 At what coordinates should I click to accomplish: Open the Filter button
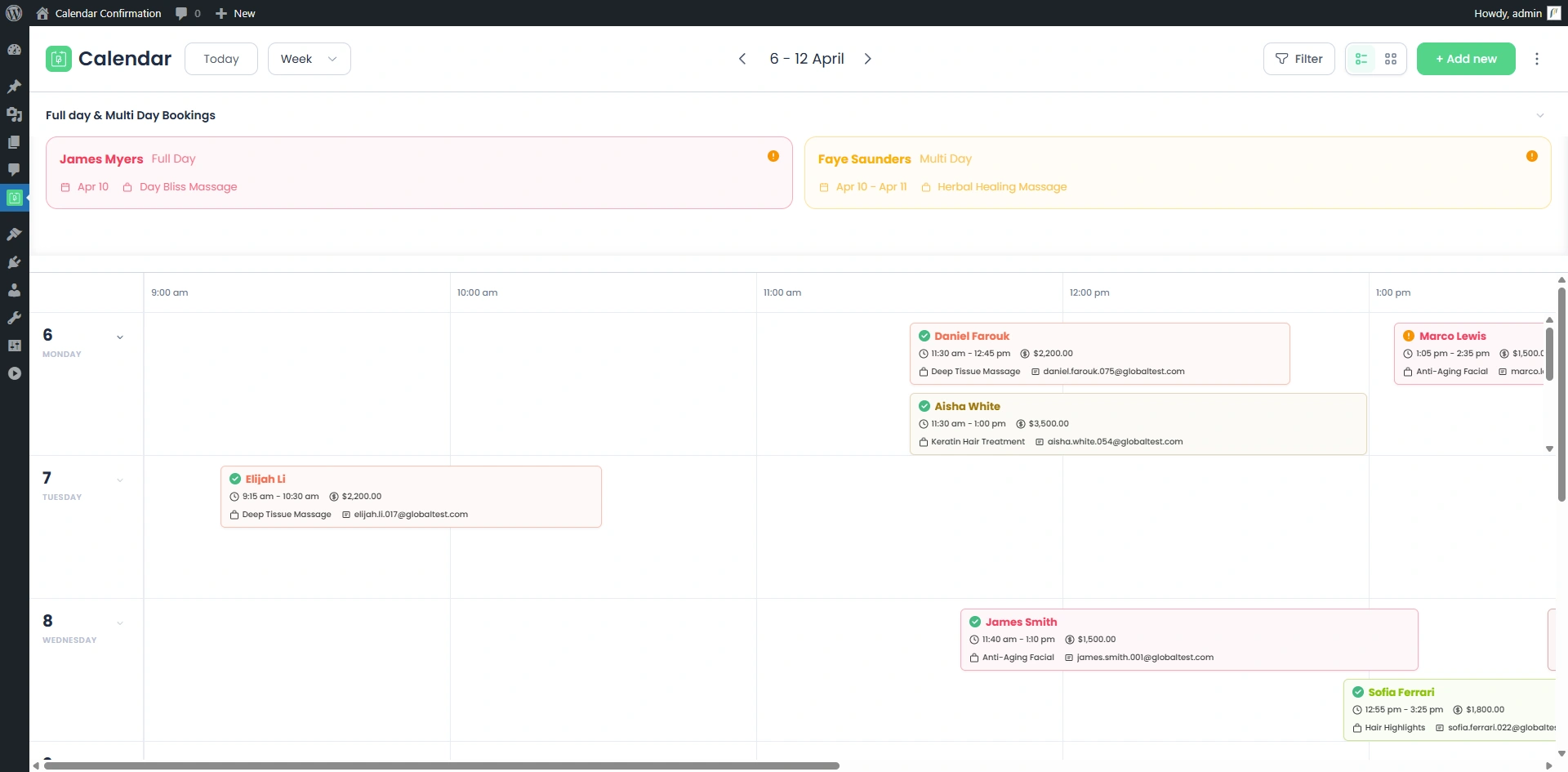[x=1298, y=59]
